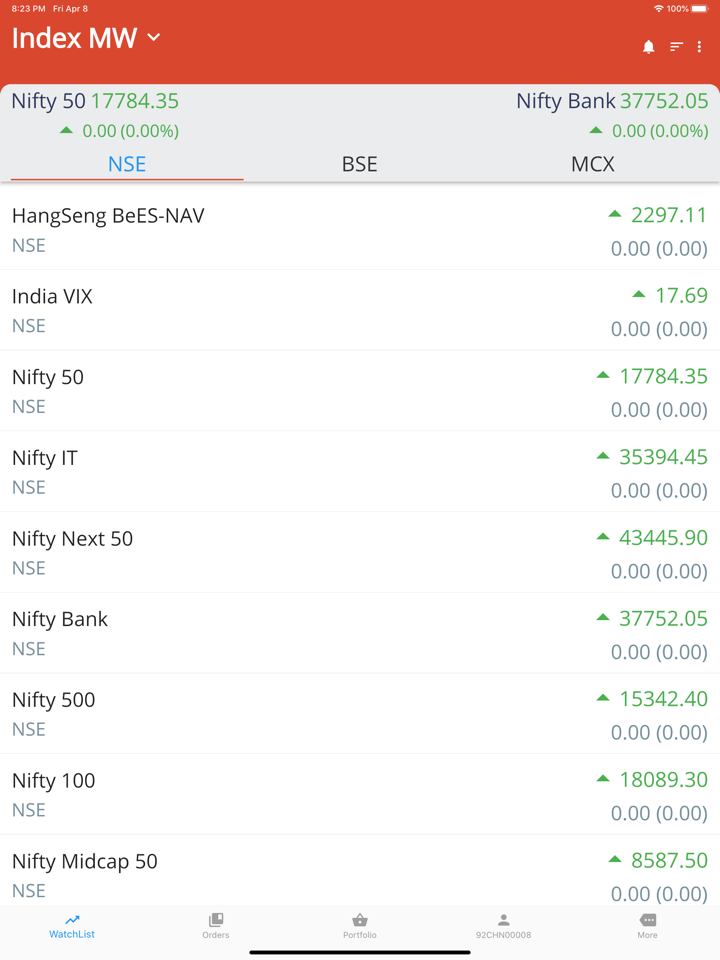Open HangSeng BeES-NAV row

360,230
